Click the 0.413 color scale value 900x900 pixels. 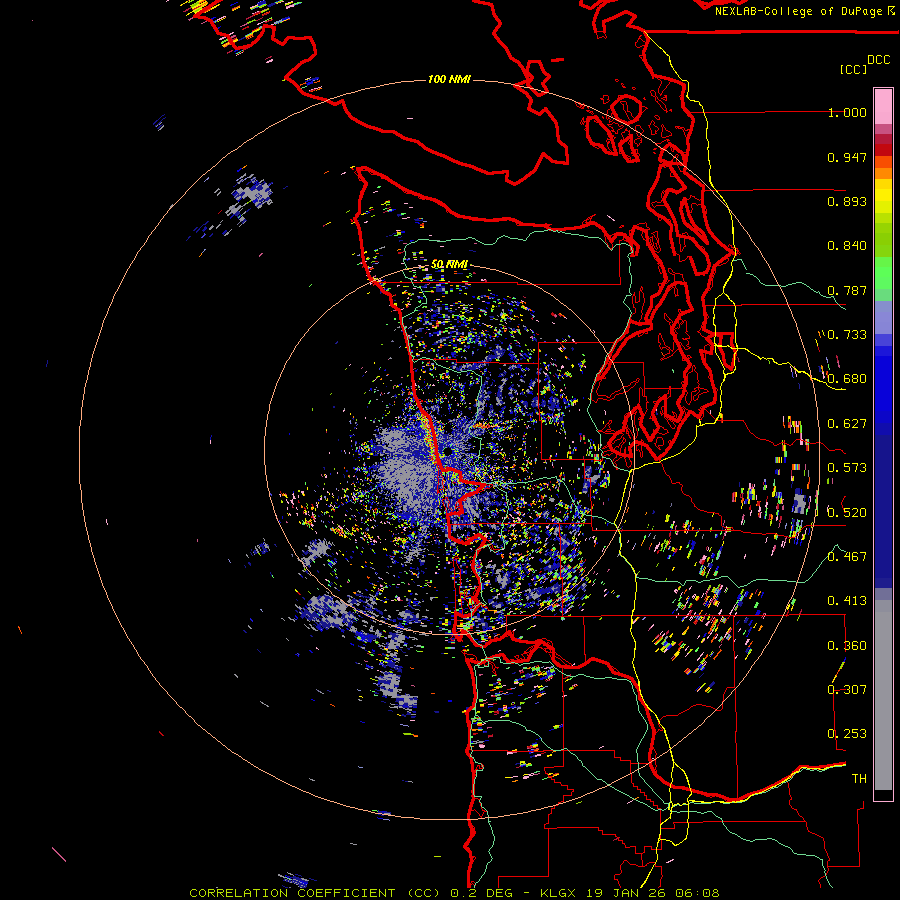click(847, 601)
